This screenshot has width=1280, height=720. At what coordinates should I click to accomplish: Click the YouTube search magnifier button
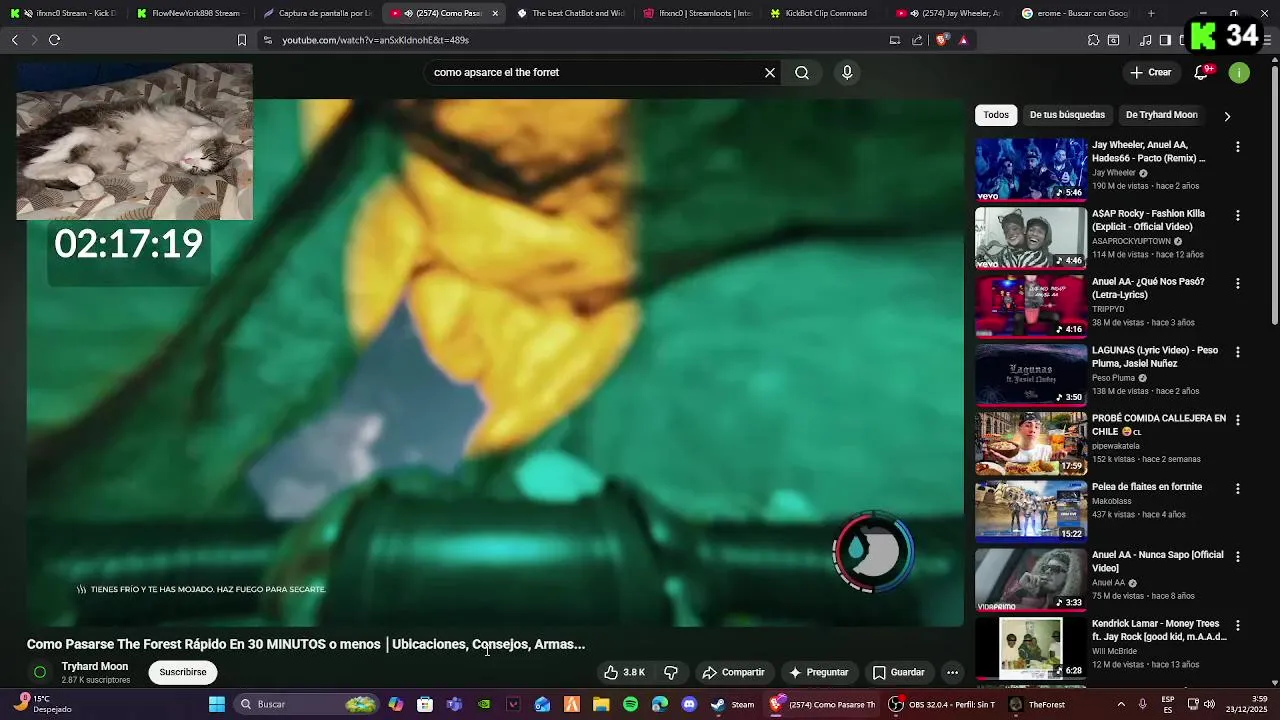click(x=802, y=72)
